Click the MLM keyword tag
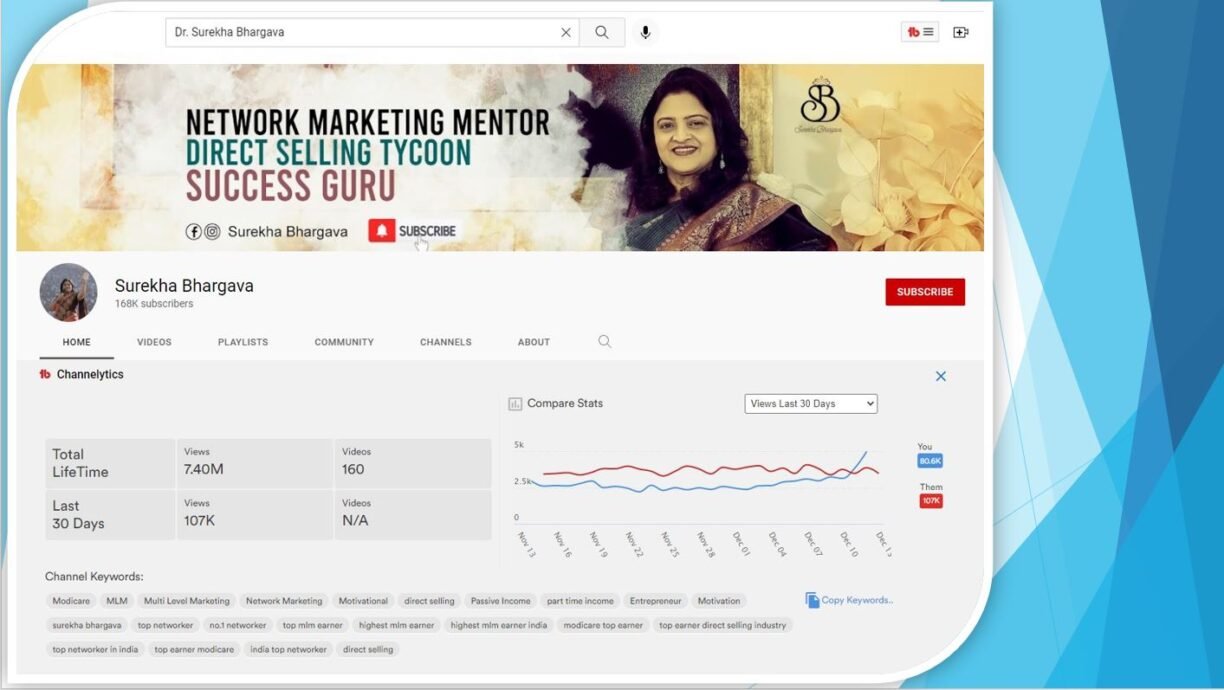1224x690 pixels. point(117,601)
